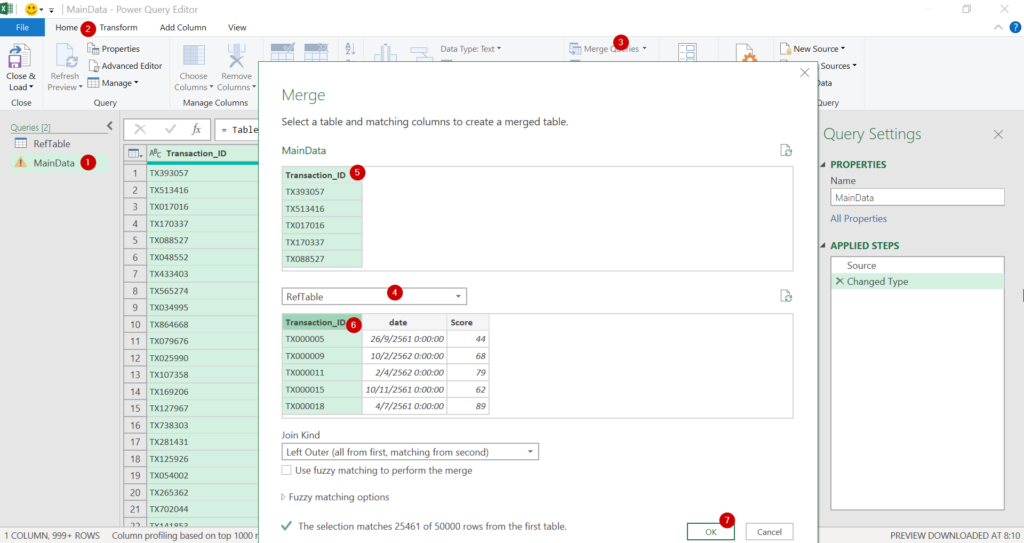Click the query Name input field
This screenshot has height=543, width=1024.
coord(918,197)
